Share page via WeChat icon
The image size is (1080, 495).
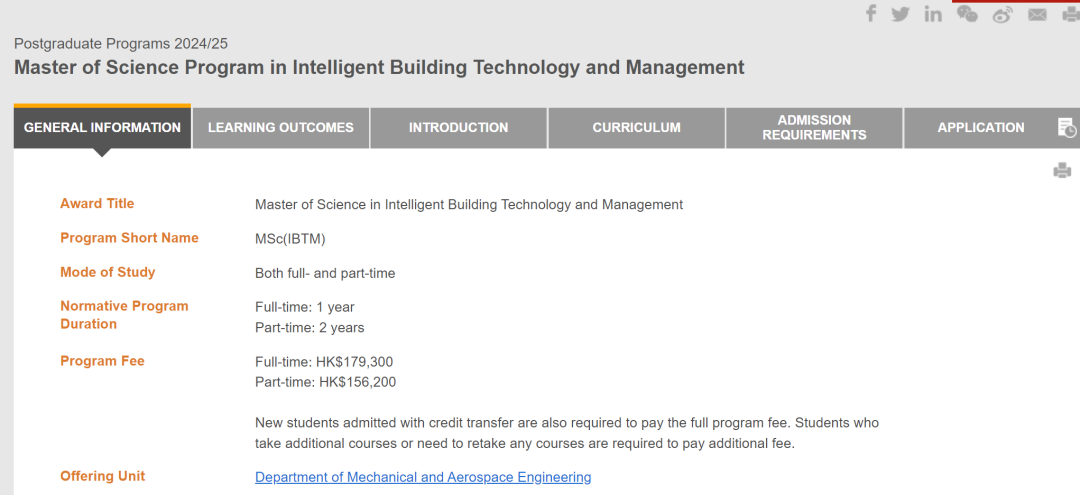pos(967,13)
